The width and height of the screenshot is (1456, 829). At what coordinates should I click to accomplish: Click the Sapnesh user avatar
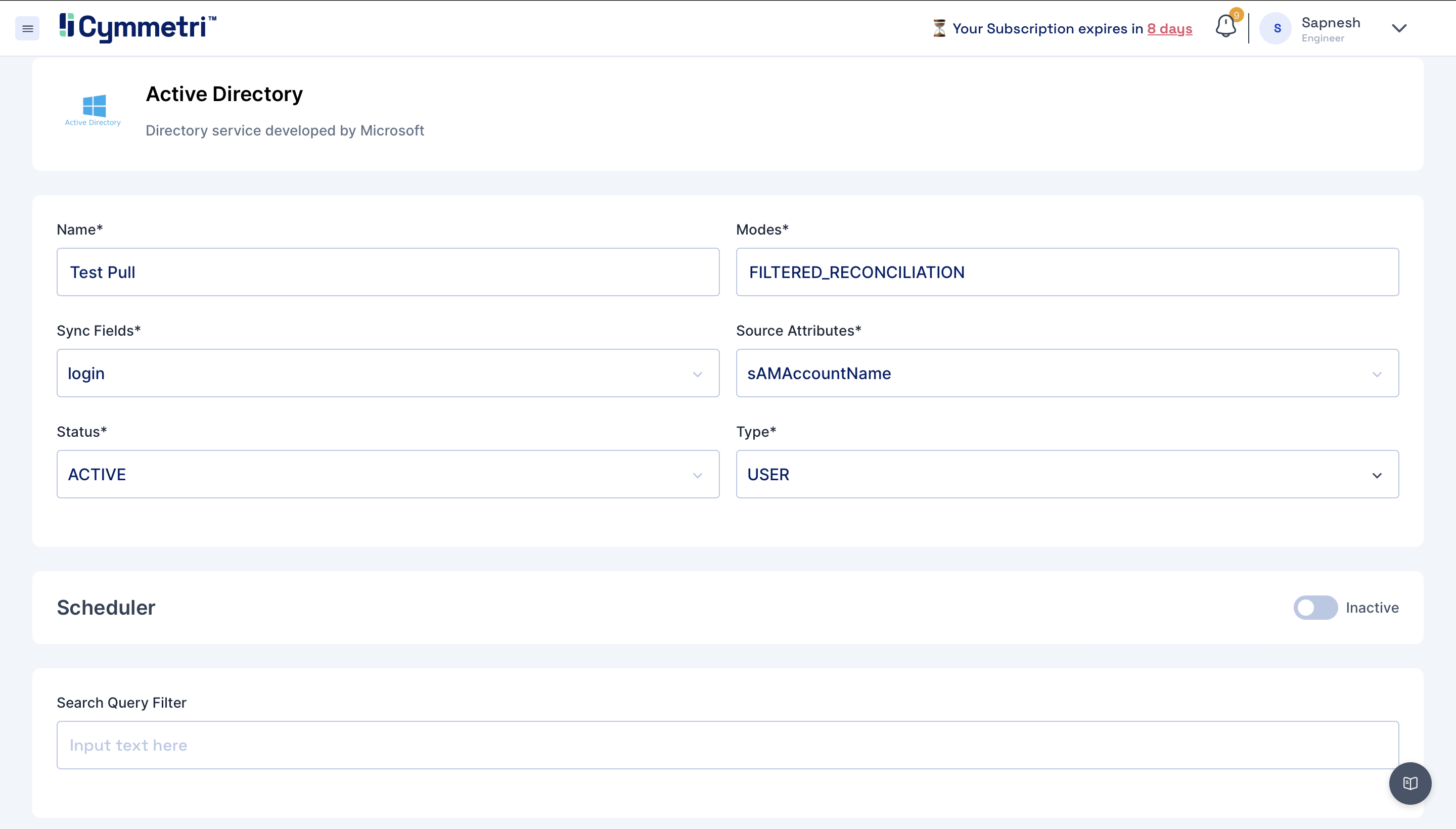tap(1276, 28)
